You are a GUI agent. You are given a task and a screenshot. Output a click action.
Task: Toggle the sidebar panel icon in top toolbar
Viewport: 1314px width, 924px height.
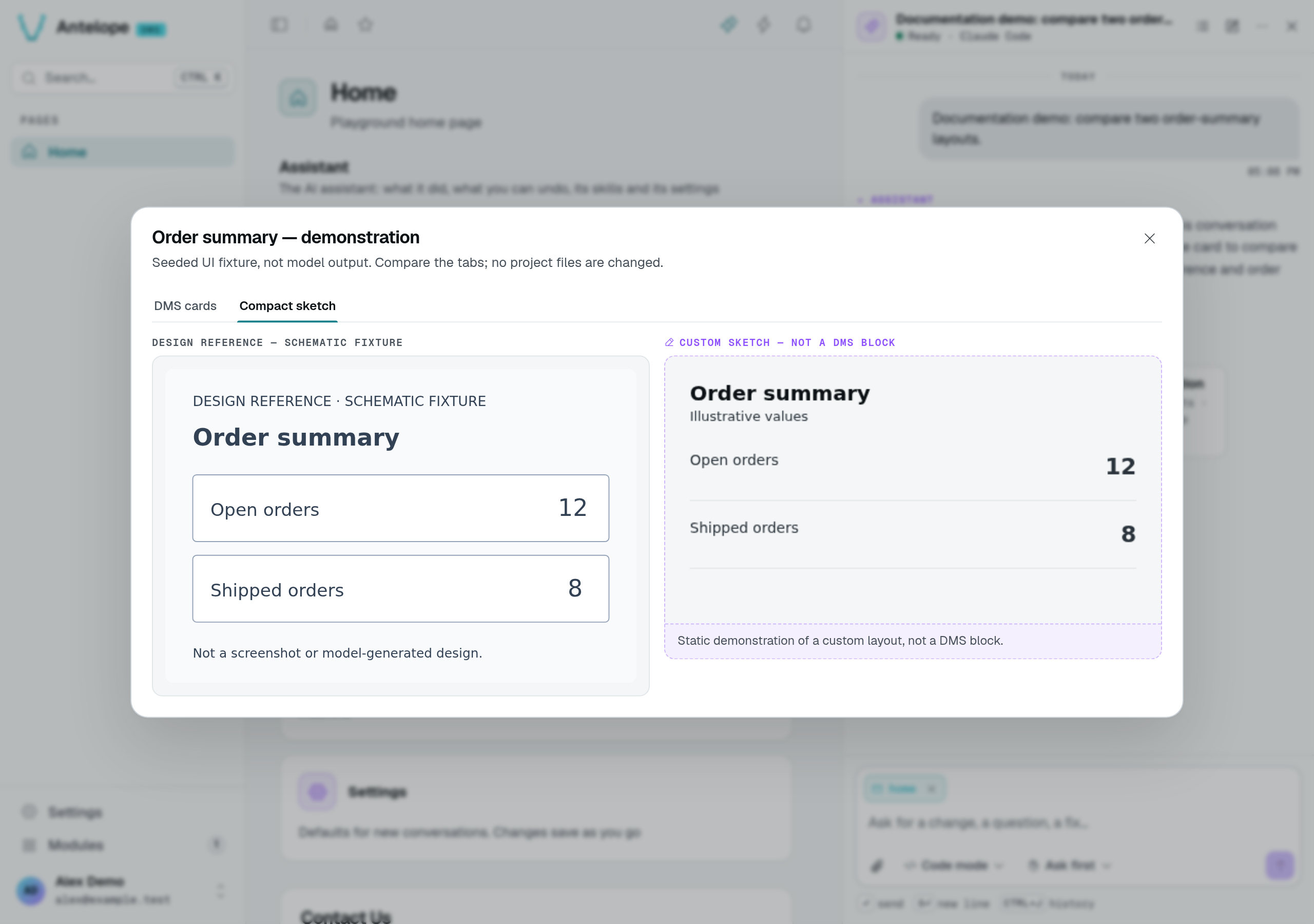(x=279, y=25)
